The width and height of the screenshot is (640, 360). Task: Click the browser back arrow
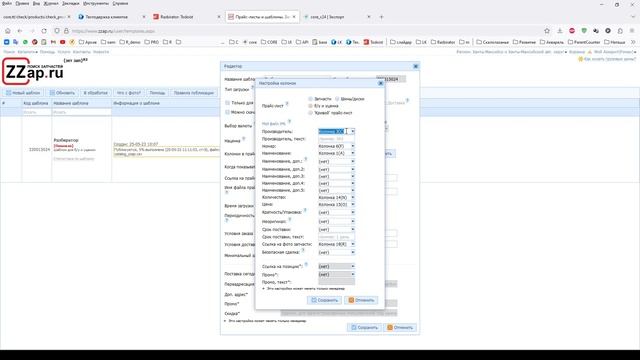tap(20, 31)
